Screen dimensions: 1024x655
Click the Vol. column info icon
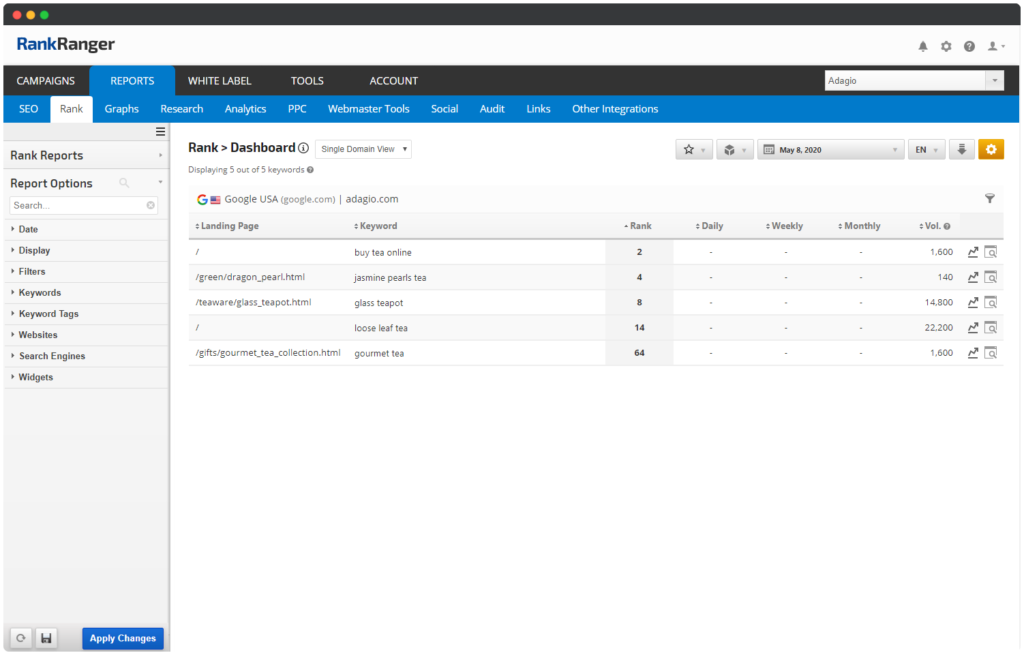[x=947, y=227]
